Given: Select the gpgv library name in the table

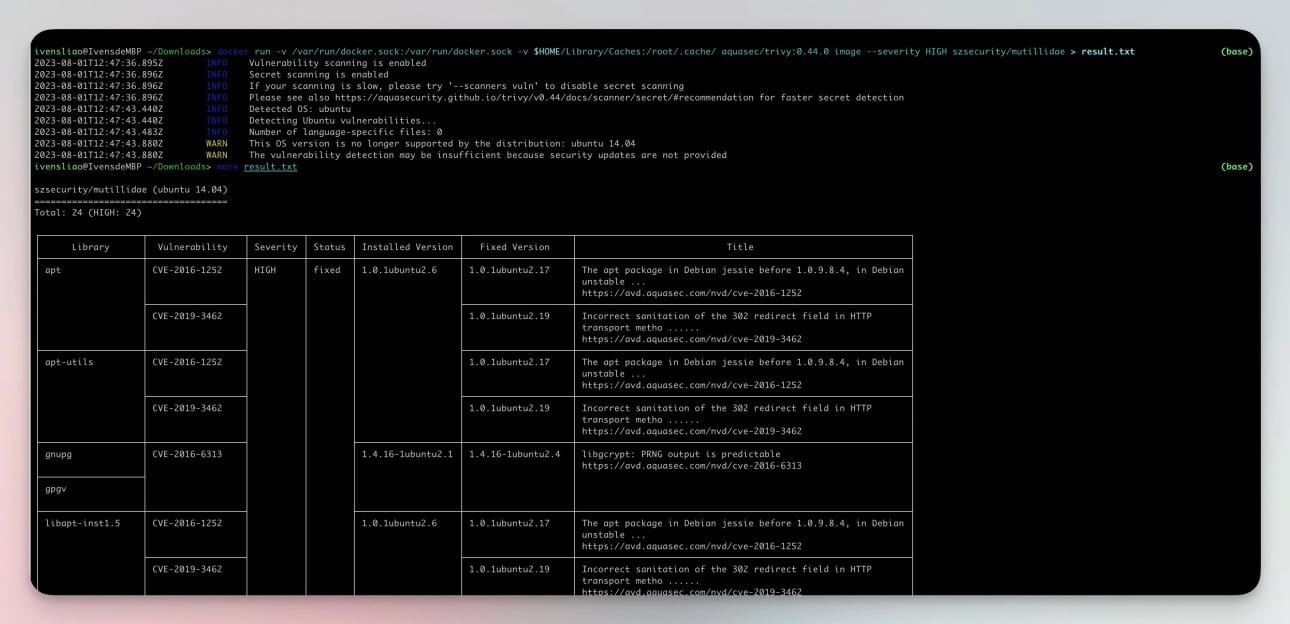Looking at the screenshot, I should click(x=56, y=488).
